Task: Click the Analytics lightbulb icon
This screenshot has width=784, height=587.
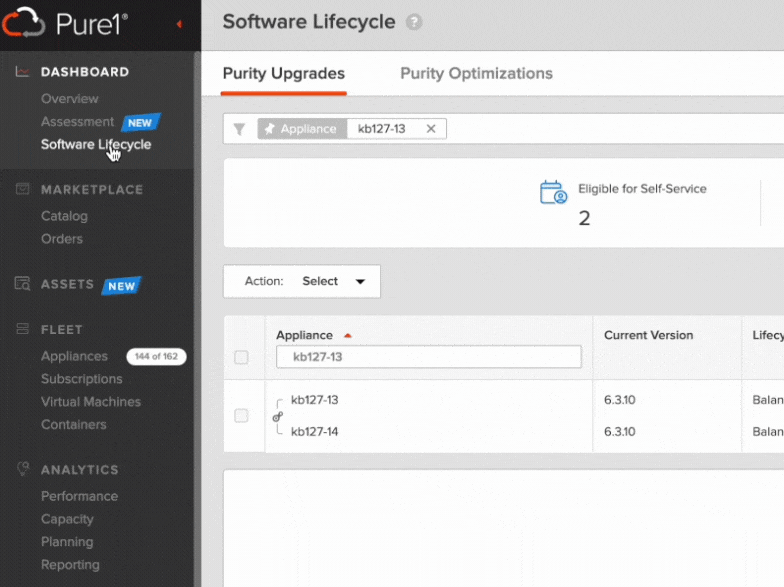Action: click(23, 468)
